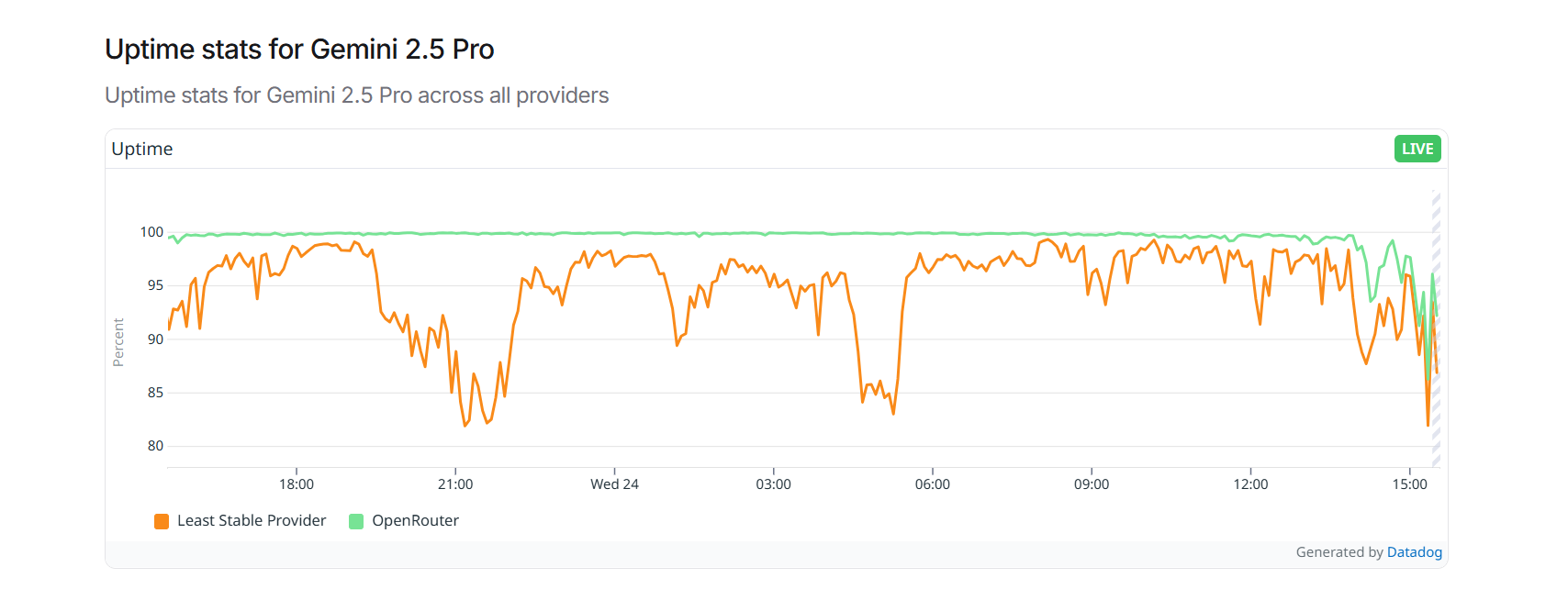The width and height of the screenshot is (1568, 589).
Task: Click the Uptime panel header
Action: pyautogui.click(x=143, y=149)
